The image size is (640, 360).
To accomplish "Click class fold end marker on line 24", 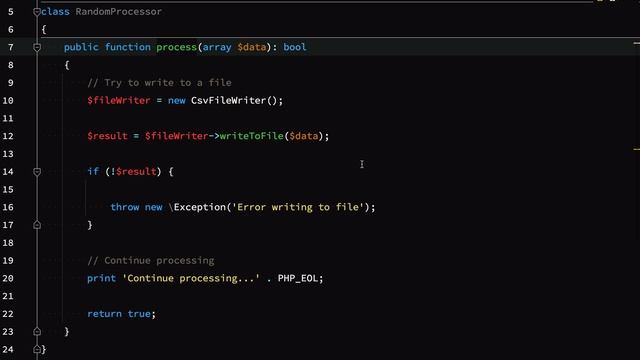I will 37,349.
